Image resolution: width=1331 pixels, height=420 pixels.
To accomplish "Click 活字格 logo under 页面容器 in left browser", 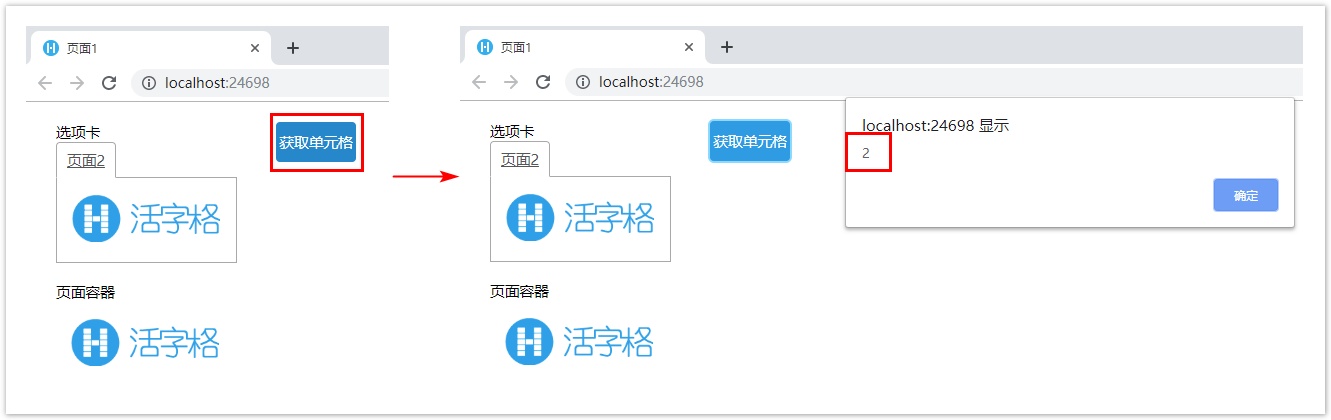I will [146, 343].
